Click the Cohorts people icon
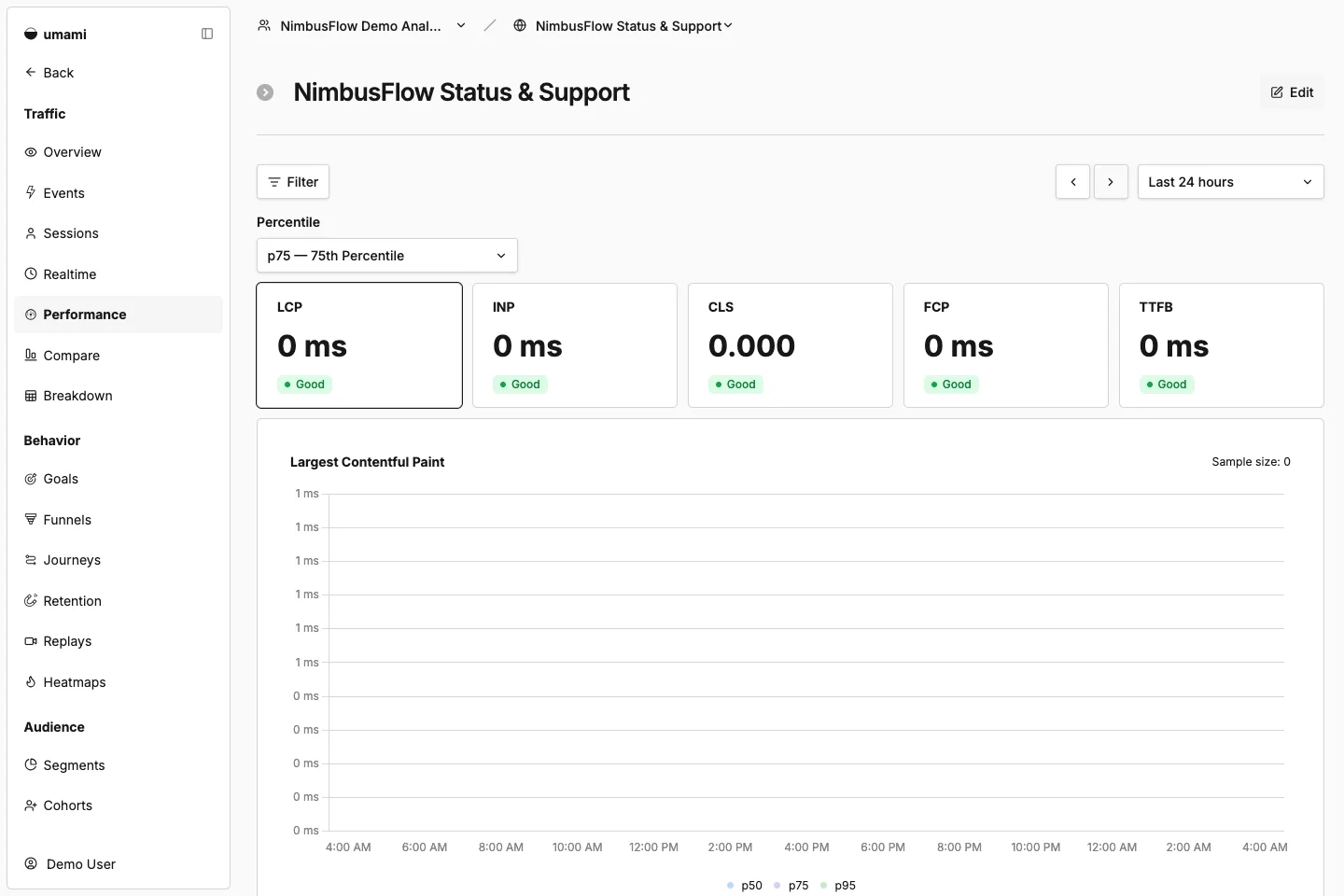This screenshot has height=896, width=1344. [x=31, y=805]
